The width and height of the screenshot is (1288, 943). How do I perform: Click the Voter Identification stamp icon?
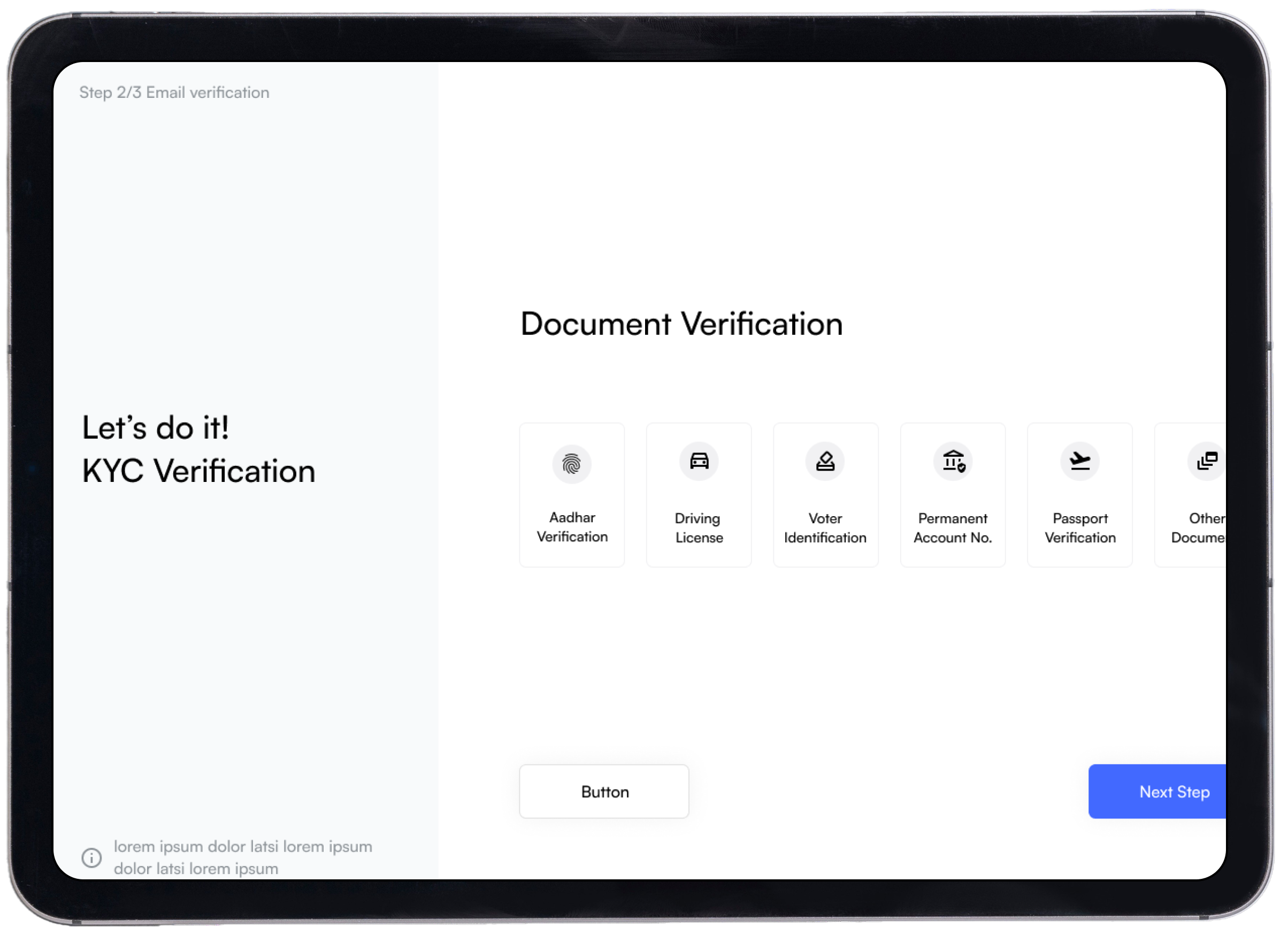point(825,461)
